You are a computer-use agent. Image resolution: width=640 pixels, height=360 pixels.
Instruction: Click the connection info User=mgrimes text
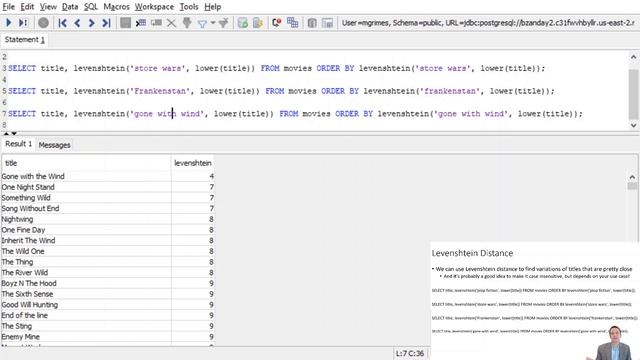pyautogui.click(x=488, y=23)
